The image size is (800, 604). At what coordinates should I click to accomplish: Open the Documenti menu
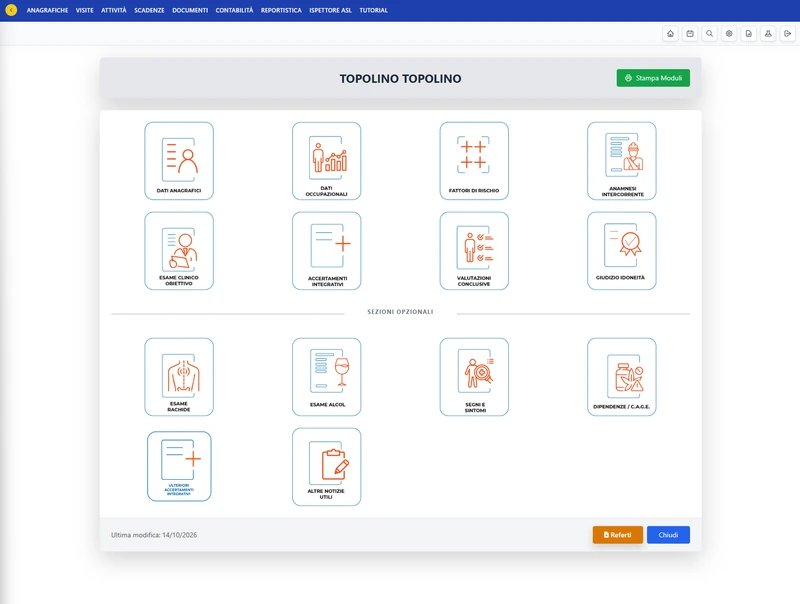coord(190,10)
